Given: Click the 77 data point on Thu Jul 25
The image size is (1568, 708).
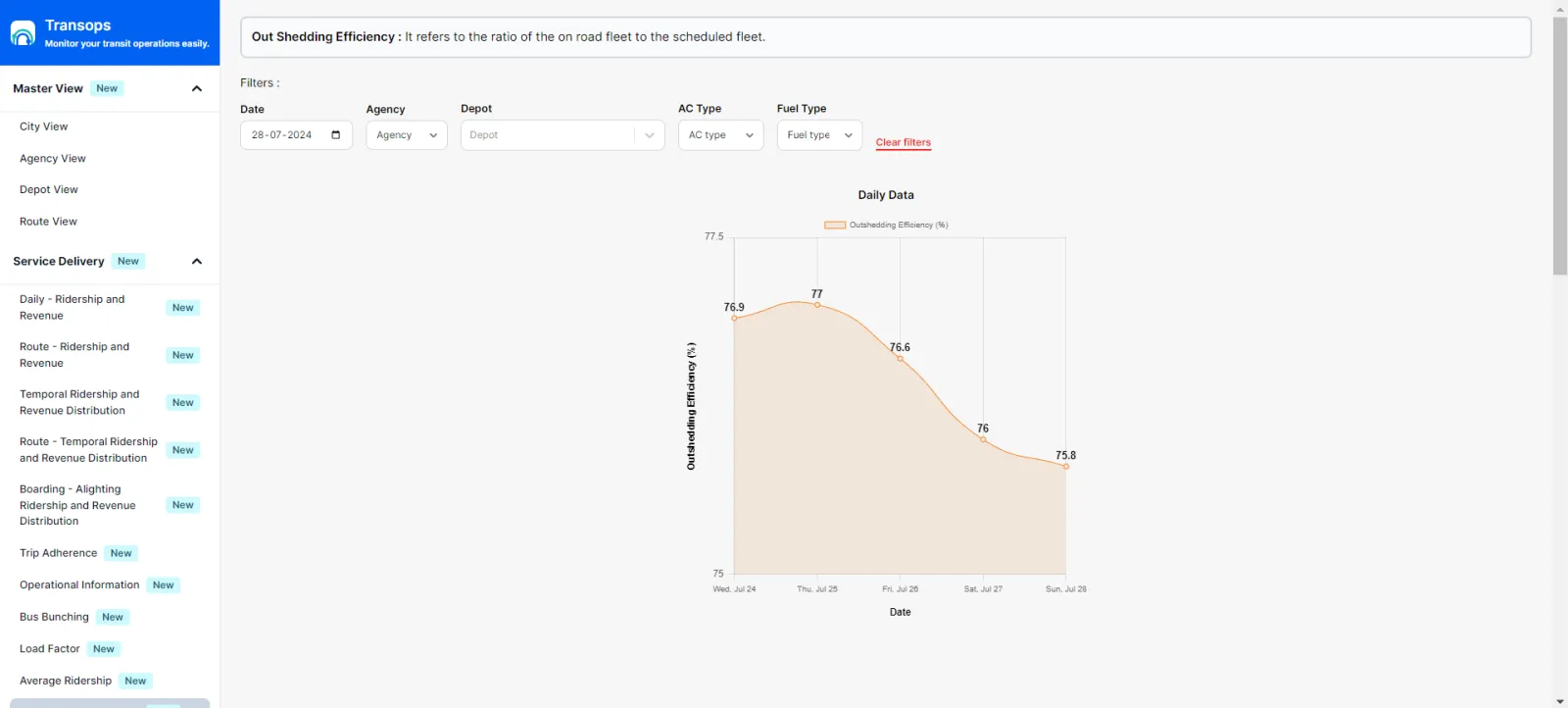Looking at the screenshot, I should [817, 305].
